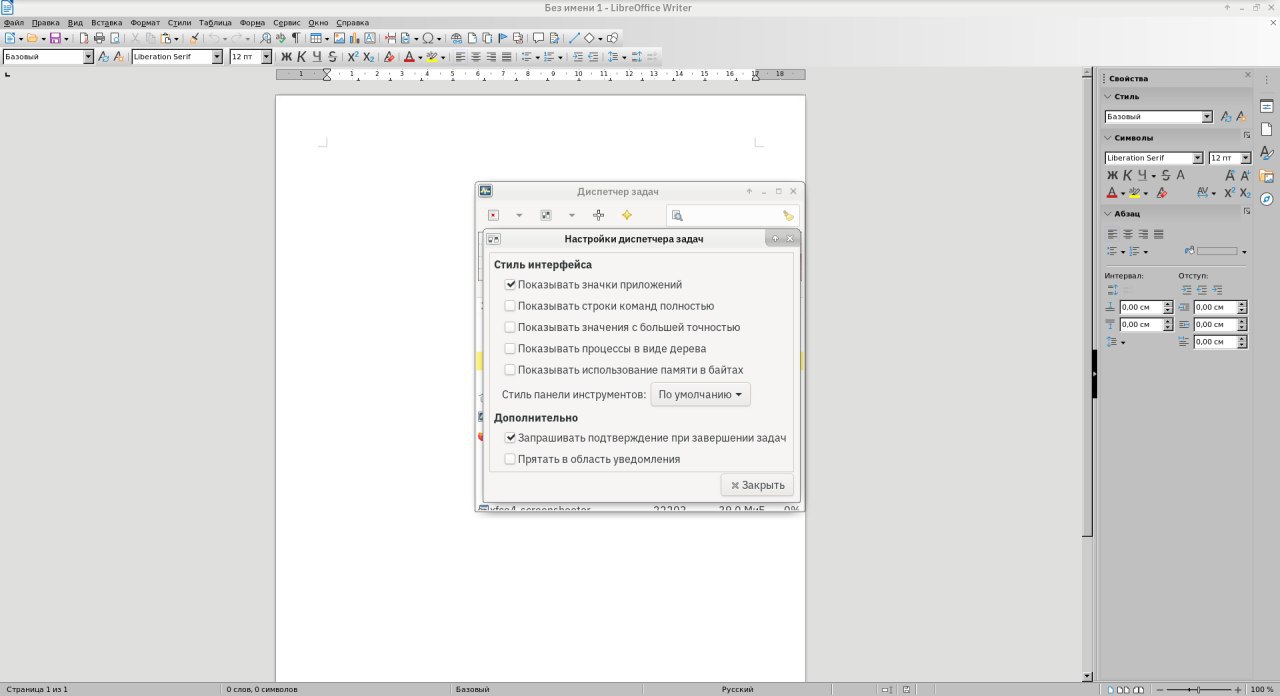Click the Insert table icon in toolbar
This screenshot has width=1280, height=696.
pos(315,38)
